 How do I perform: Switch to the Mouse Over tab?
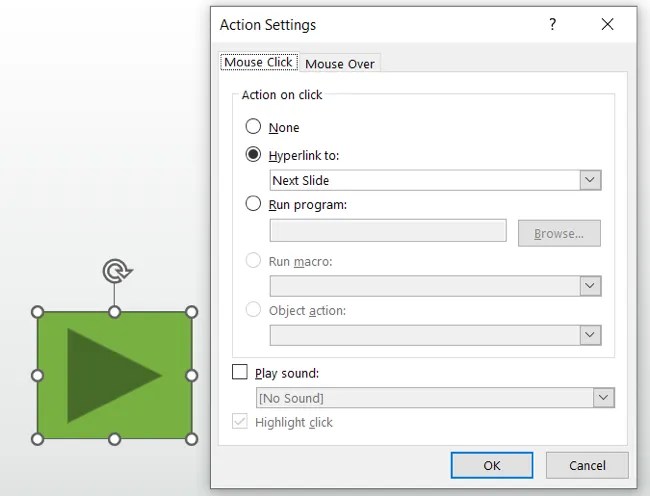tap(340, 63)
